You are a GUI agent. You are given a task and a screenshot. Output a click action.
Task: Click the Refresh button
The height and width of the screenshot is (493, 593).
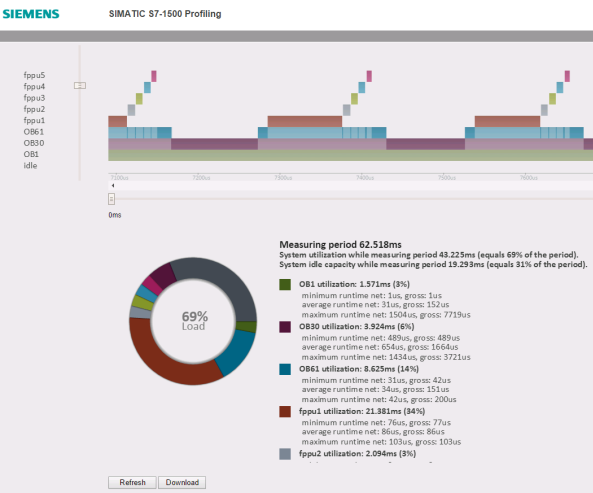[x=132, y=482]
